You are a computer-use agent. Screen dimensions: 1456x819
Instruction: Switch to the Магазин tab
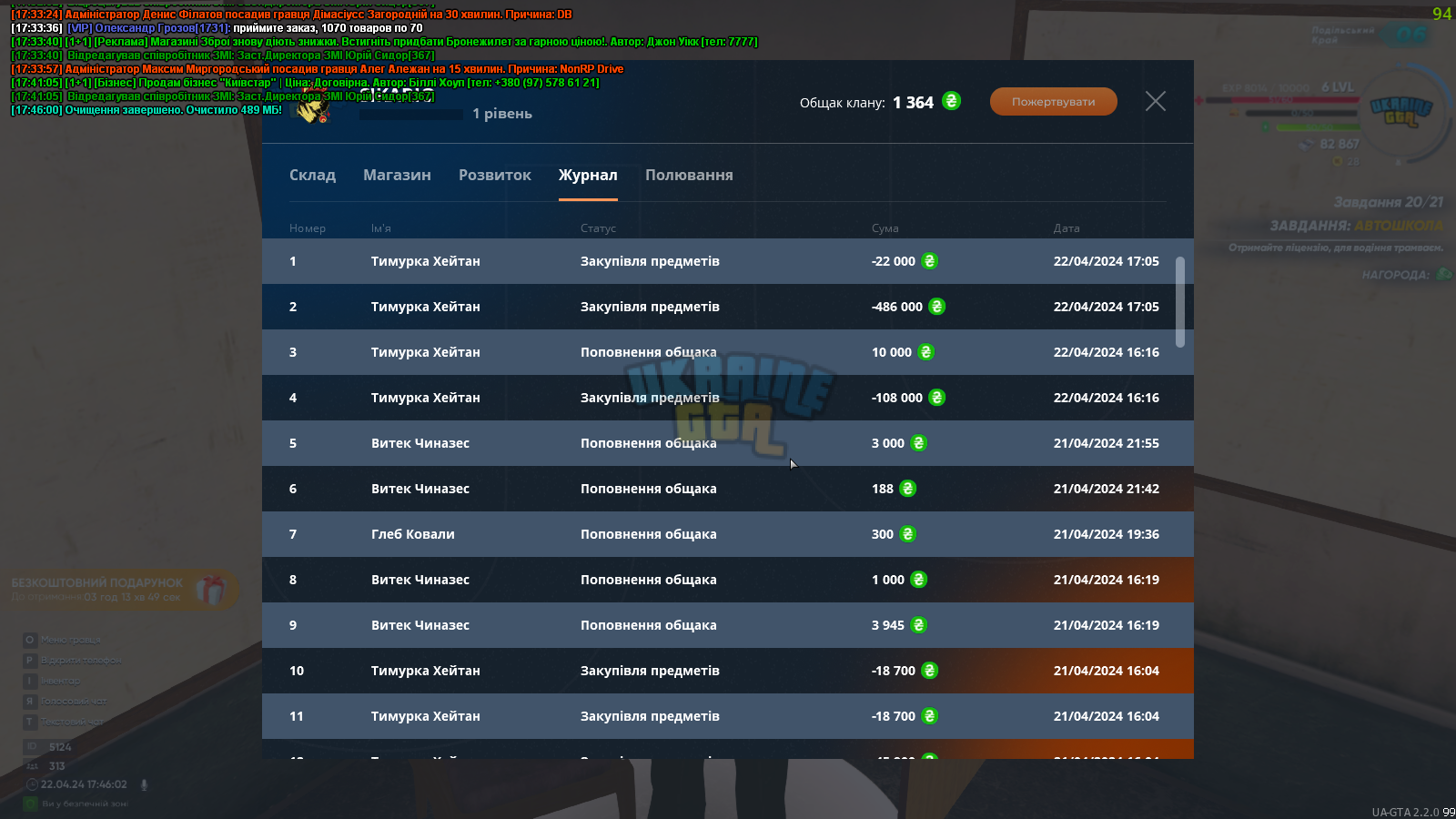[397, 175]
